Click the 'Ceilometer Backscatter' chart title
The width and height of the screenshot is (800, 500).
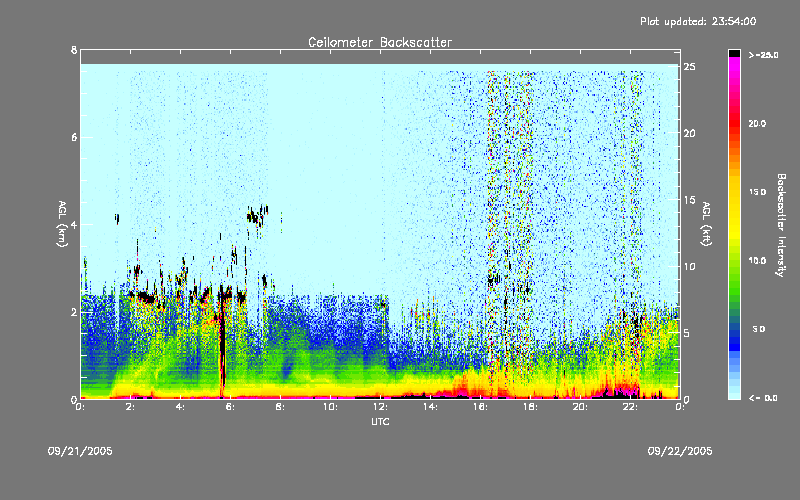[x=380, y=42]
